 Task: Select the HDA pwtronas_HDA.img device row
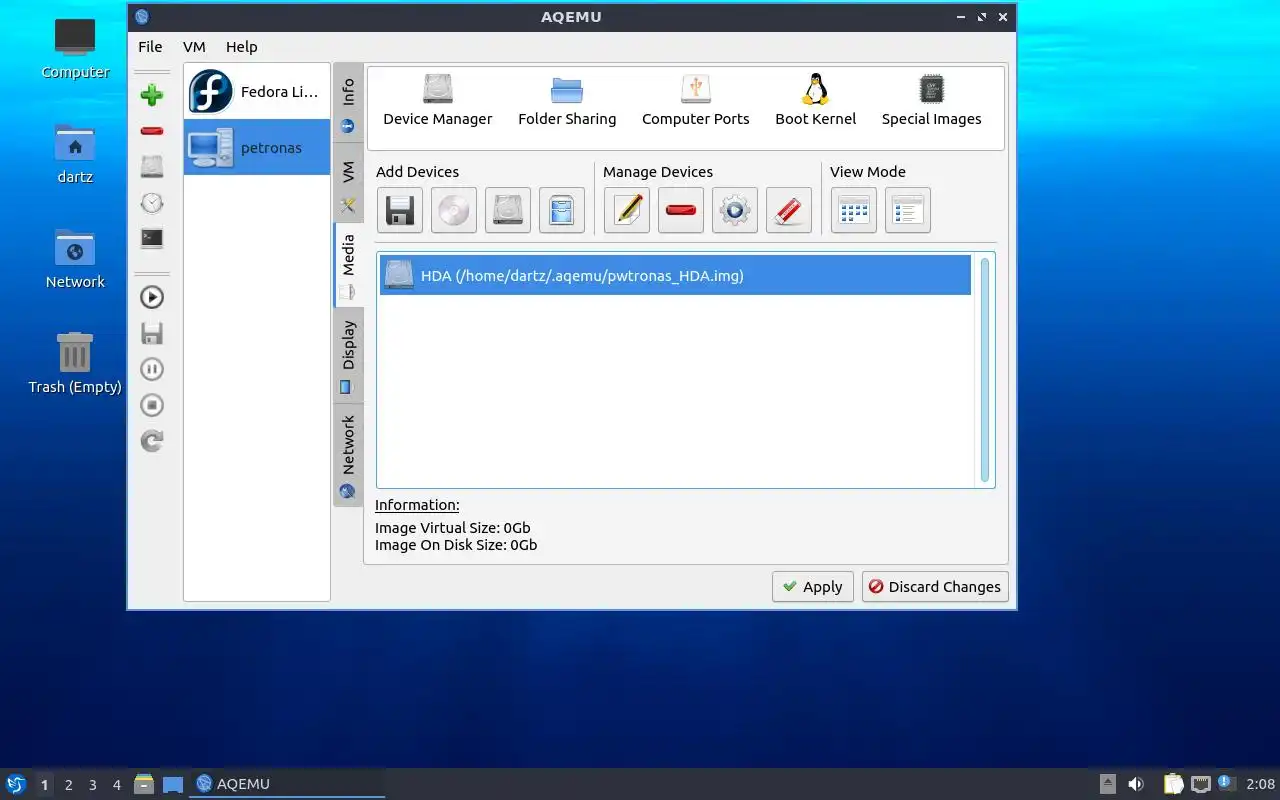click(675, 275)
